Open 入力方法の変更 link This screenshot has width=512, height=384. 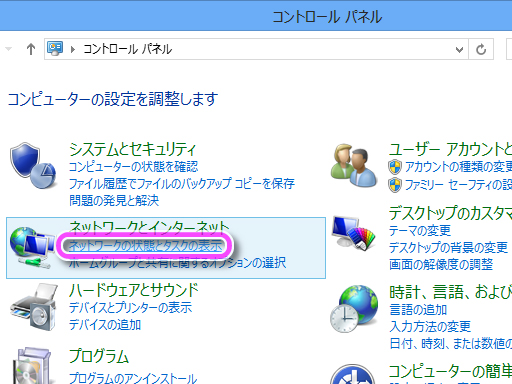[430, 326]
